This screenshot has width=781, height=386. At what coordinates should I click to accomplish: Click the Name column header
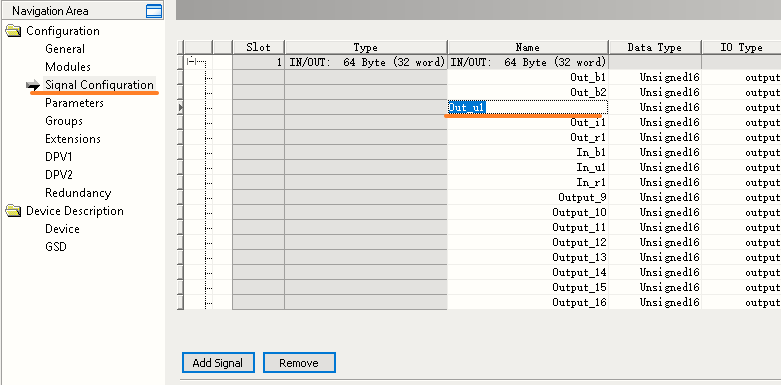[x=528, y=47]
